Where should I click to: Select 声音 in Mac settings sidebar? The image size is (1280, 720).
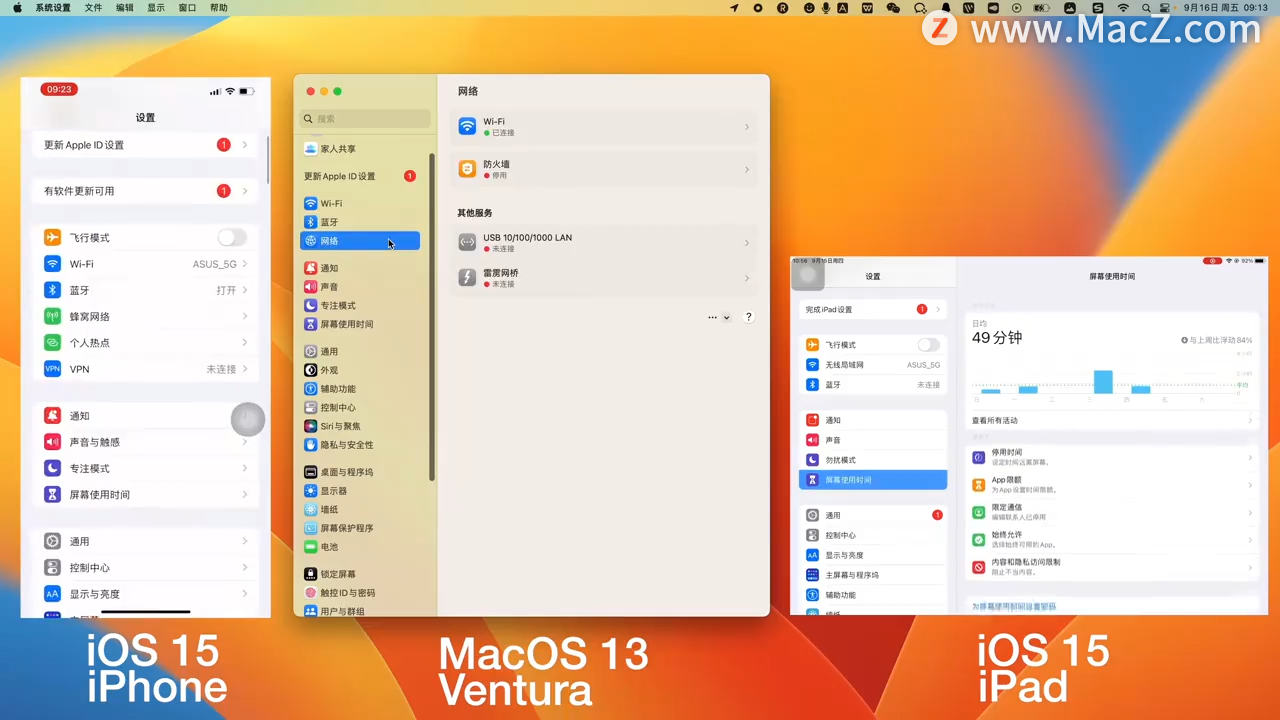coord(360,287)
